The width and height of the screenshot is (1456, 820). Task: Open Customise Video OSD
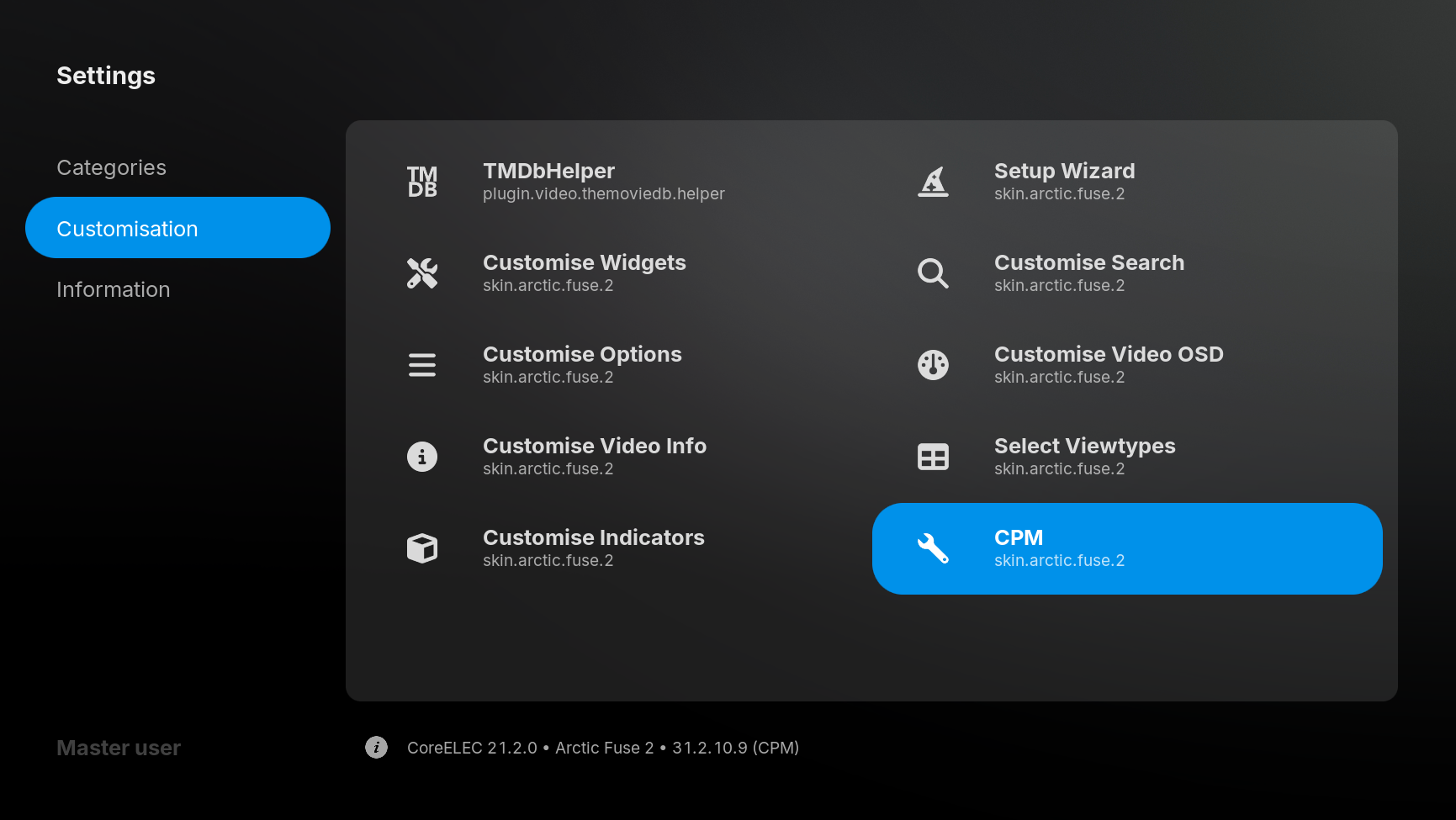tap(1127, 365)
